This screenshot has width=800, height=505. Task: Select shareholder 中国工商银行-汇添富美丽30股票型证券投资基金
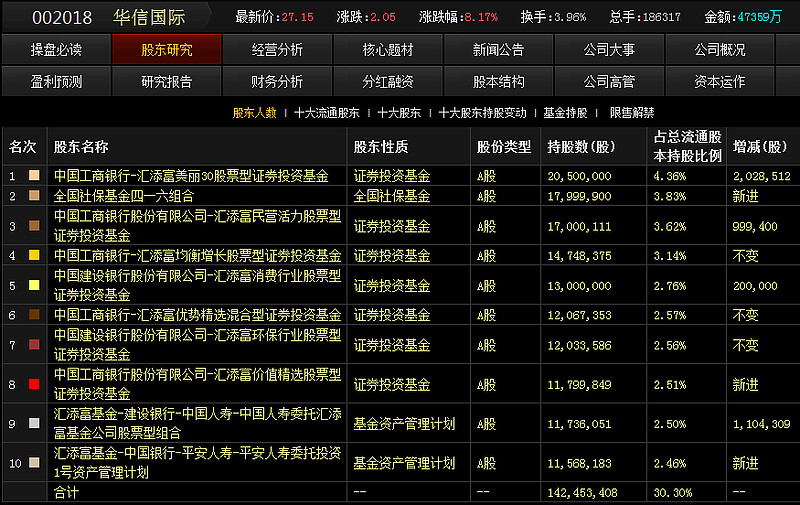coord(191,176)
